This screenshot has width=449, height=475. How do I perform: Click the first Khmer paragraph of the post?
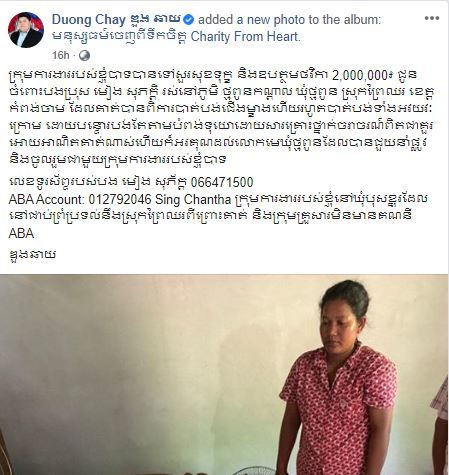coord(222,117)
